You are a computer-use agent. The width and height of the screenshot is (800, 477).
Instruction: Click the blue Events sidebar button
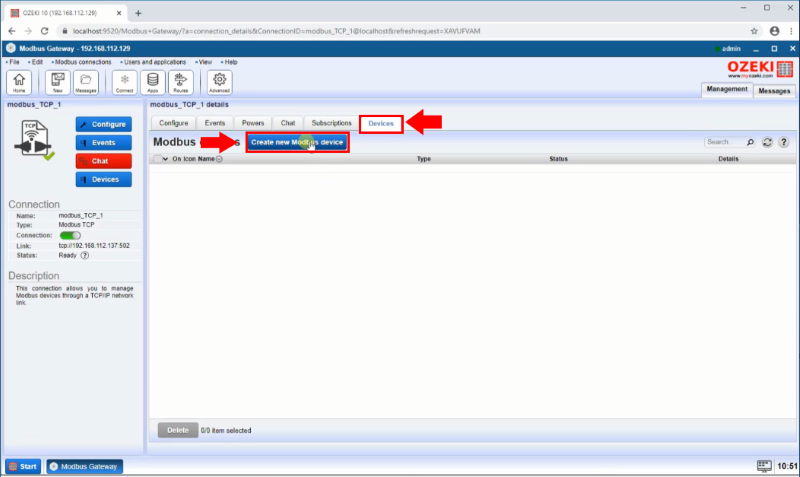(x=104, y=143)
